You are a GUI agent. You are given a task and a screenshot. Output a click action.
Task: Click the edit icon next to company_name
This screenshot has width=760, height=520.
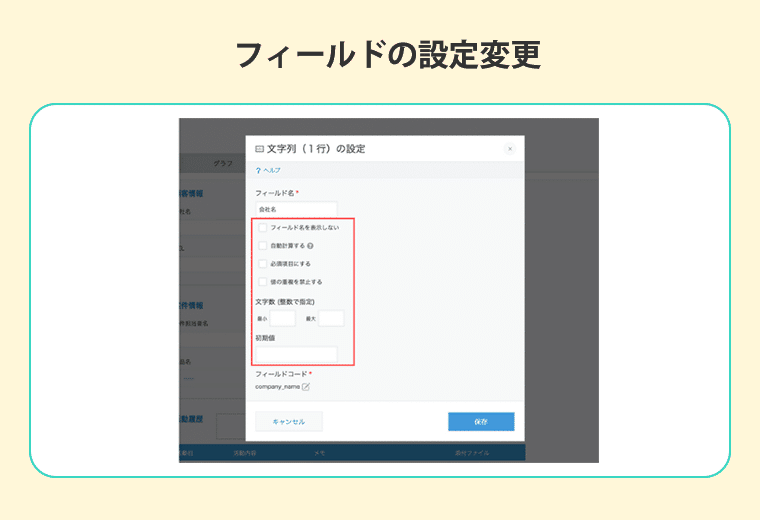pyautogui.click(x=306, y=387)
